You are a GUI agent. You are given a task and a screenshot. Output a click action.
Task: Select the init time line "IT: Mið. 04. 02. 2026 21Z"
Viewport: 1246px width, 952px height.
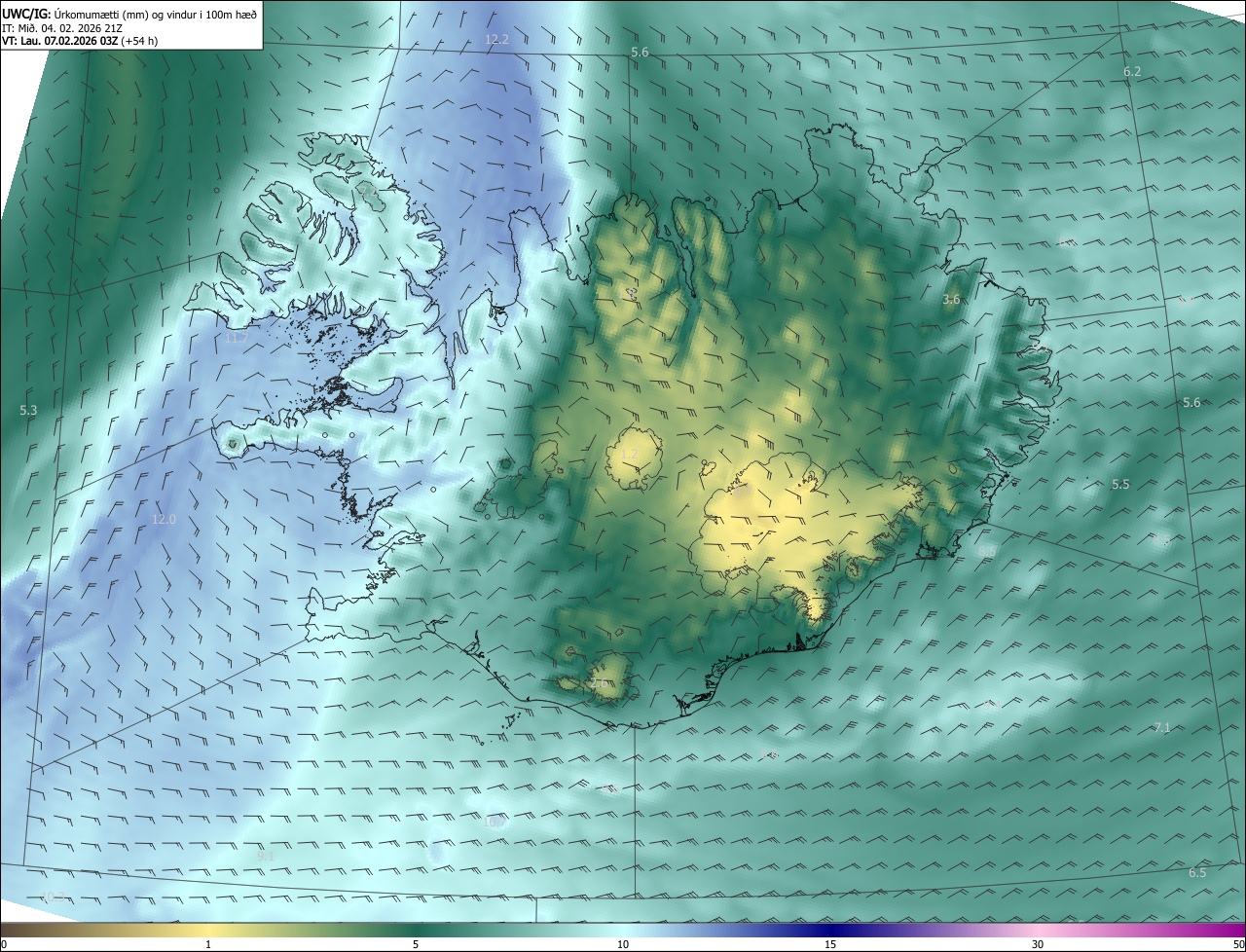[61, 28]
